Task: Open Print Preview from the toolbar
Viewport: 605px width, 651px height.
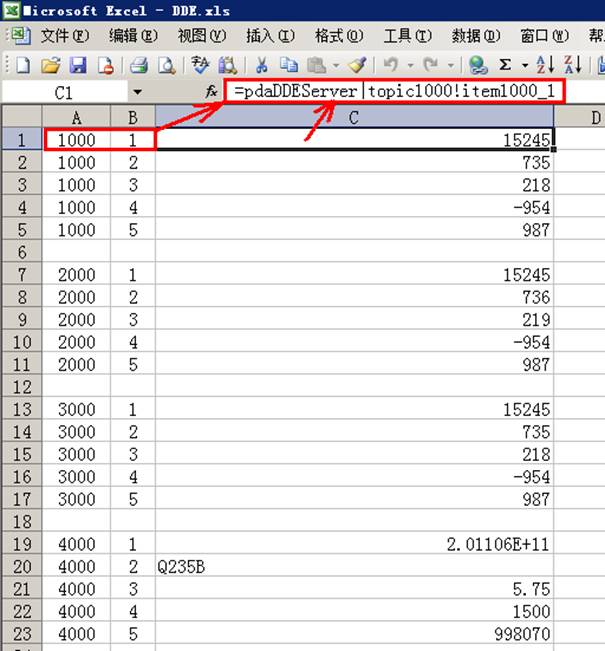Action: coord(166,66)
